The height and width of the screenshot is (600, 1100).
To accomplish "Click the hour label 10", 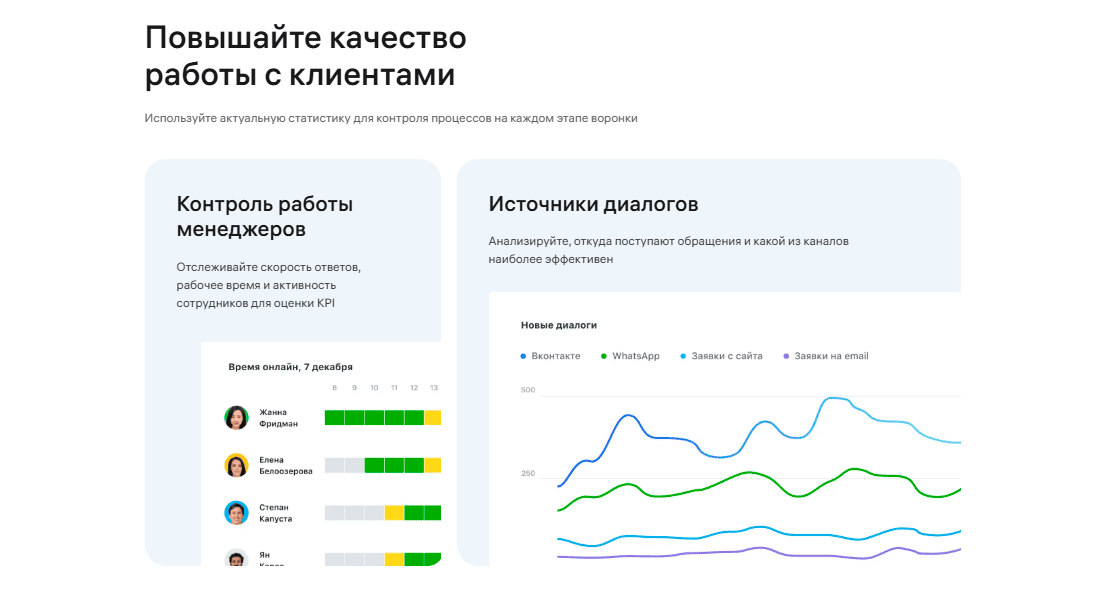I will coord(374,387).
